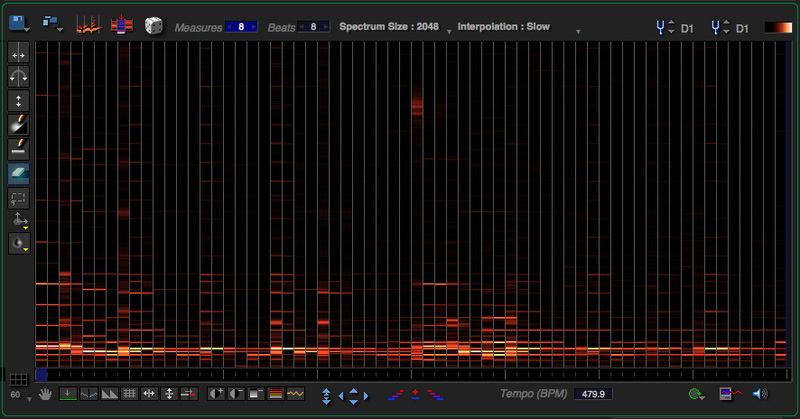The height and width of the screenshot is (419, 800).
Task: Toggle the grid icon at bottom-left corner
Action: (18, 379)
